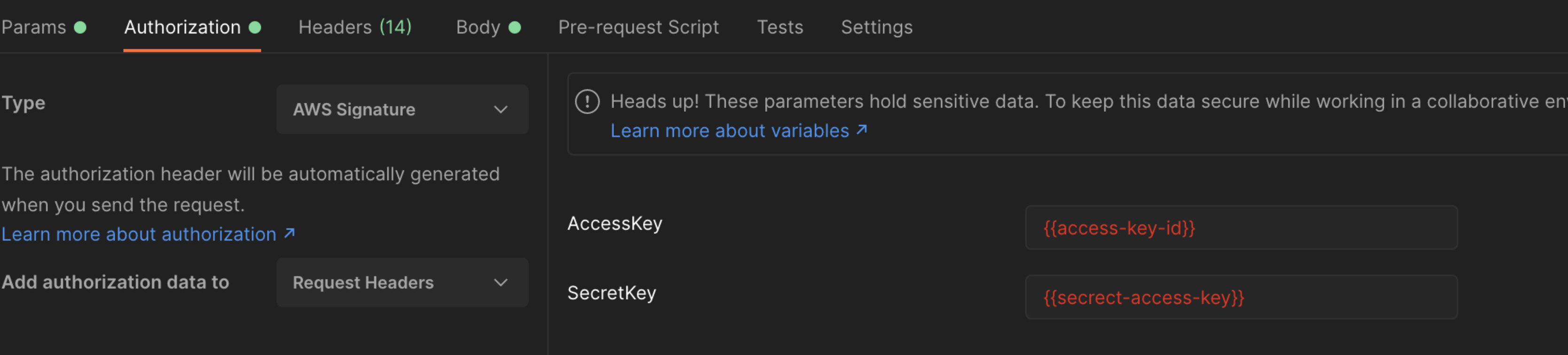Click the chevron arrow on Type selector
Screen dimensions: 1568x355
[501, 110]
